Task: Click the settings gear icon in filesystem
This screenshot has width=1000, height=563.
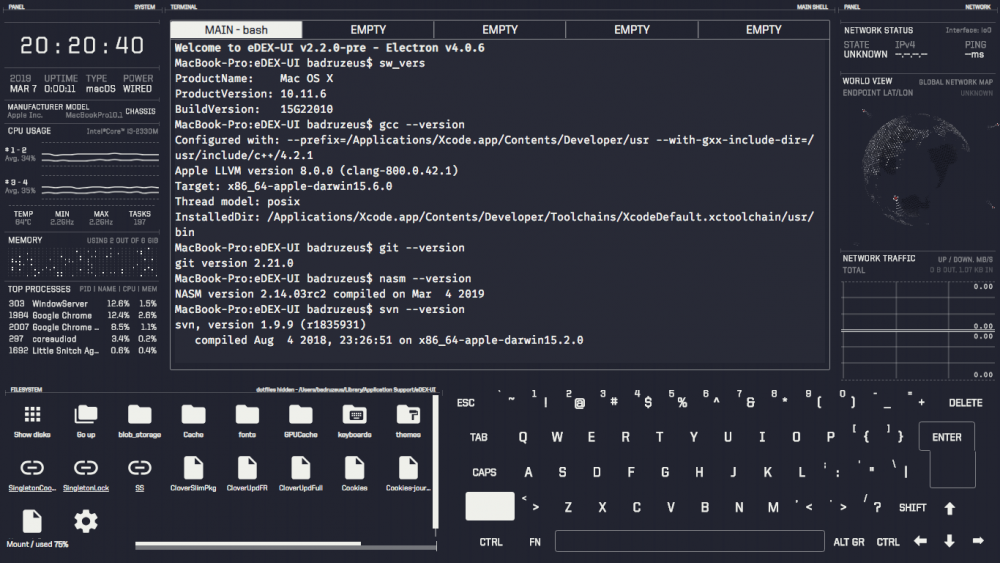Action: 85,522
